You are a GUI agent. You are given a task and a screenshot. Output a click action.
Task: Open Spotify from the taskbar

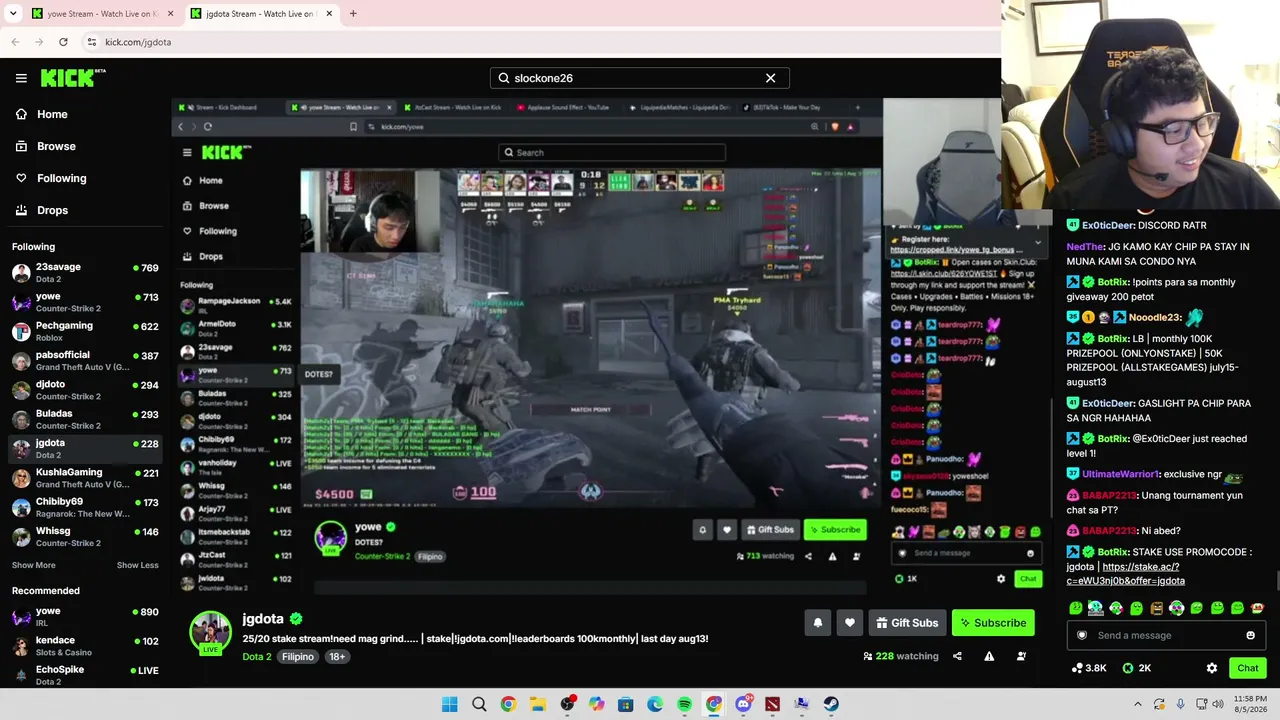pyautogui.click(x=684, y=704)
